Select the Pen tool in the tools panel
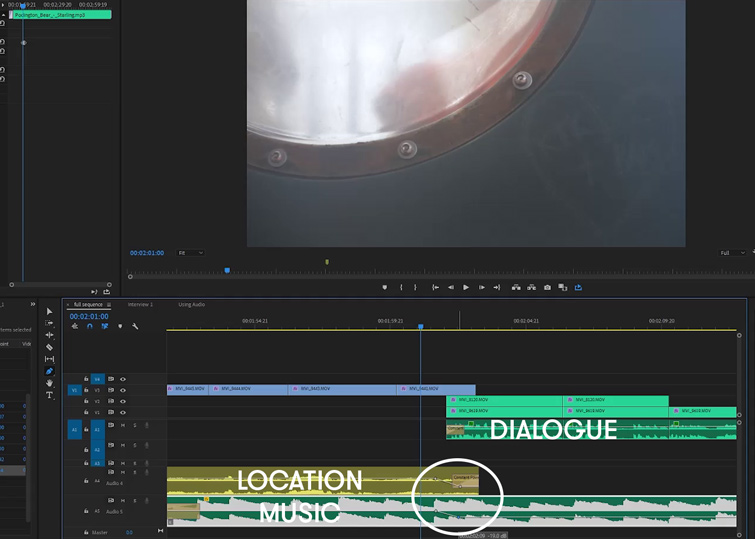The width and height of the screenshot is (755, 539). coord(50,371)
